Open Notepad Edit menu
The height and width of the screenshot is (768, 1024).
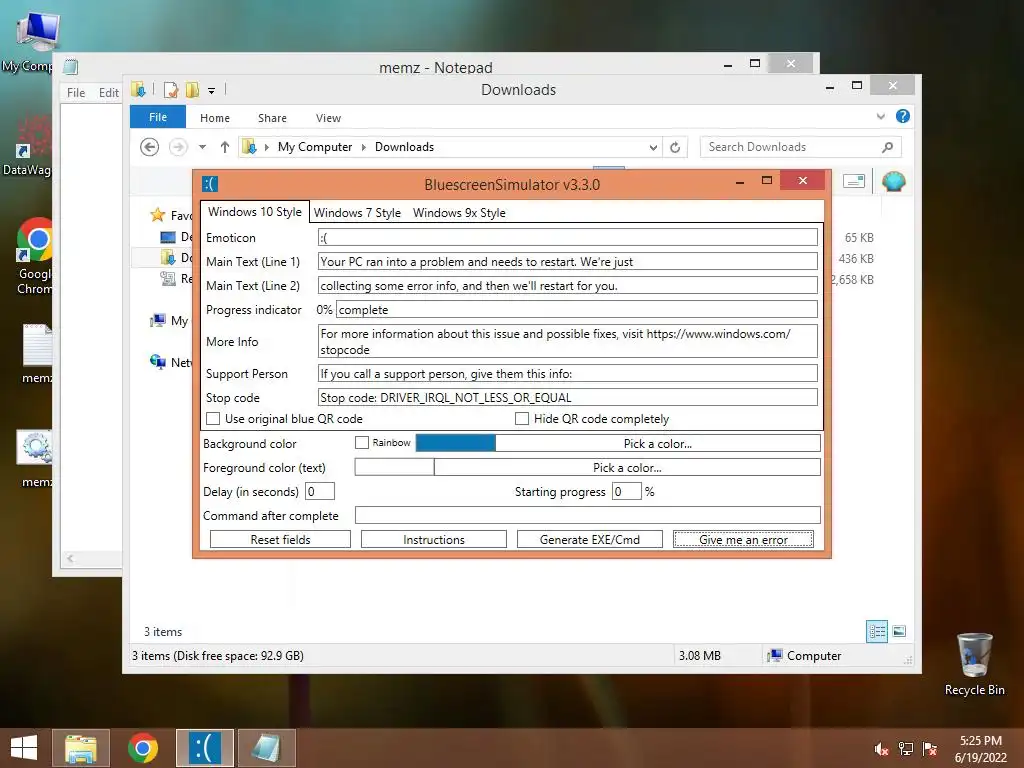(108, 93)
